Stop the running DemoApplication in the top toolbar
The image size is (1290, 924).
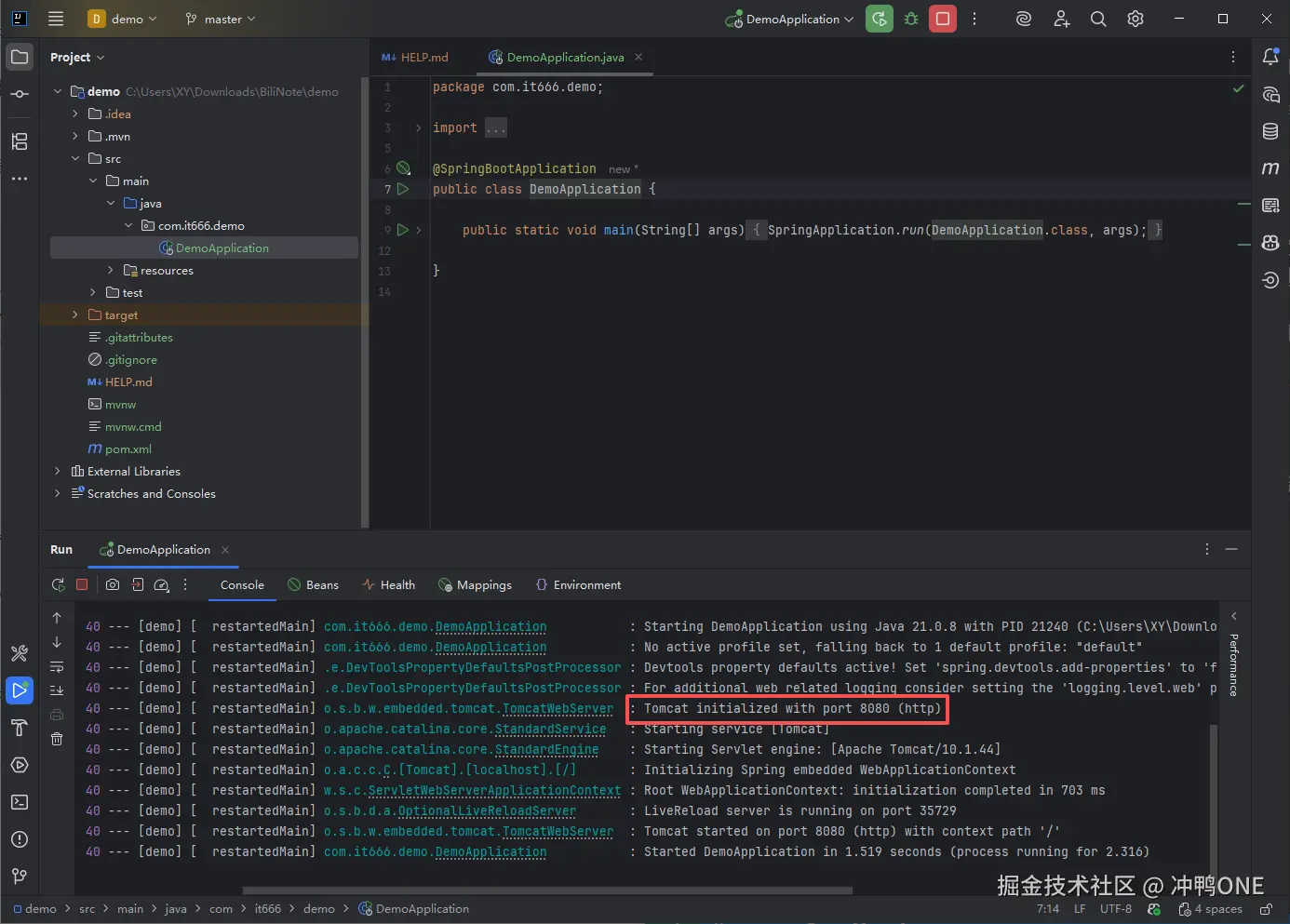943,19
